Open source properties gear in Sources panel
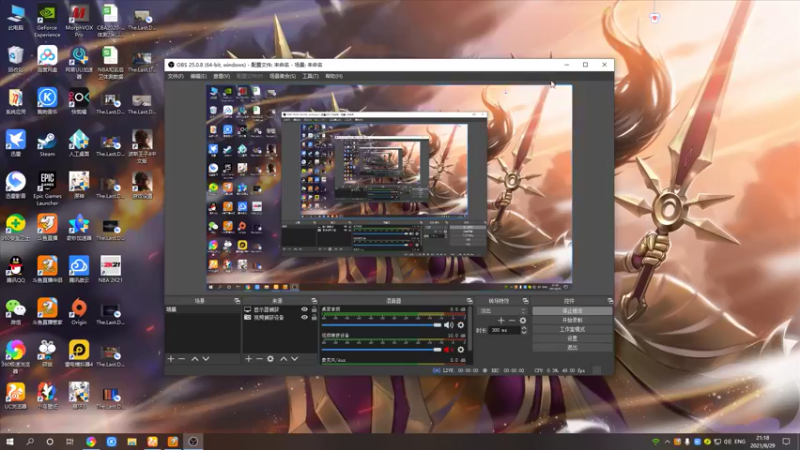Screen dimensions: 800x450 (270, 359)
